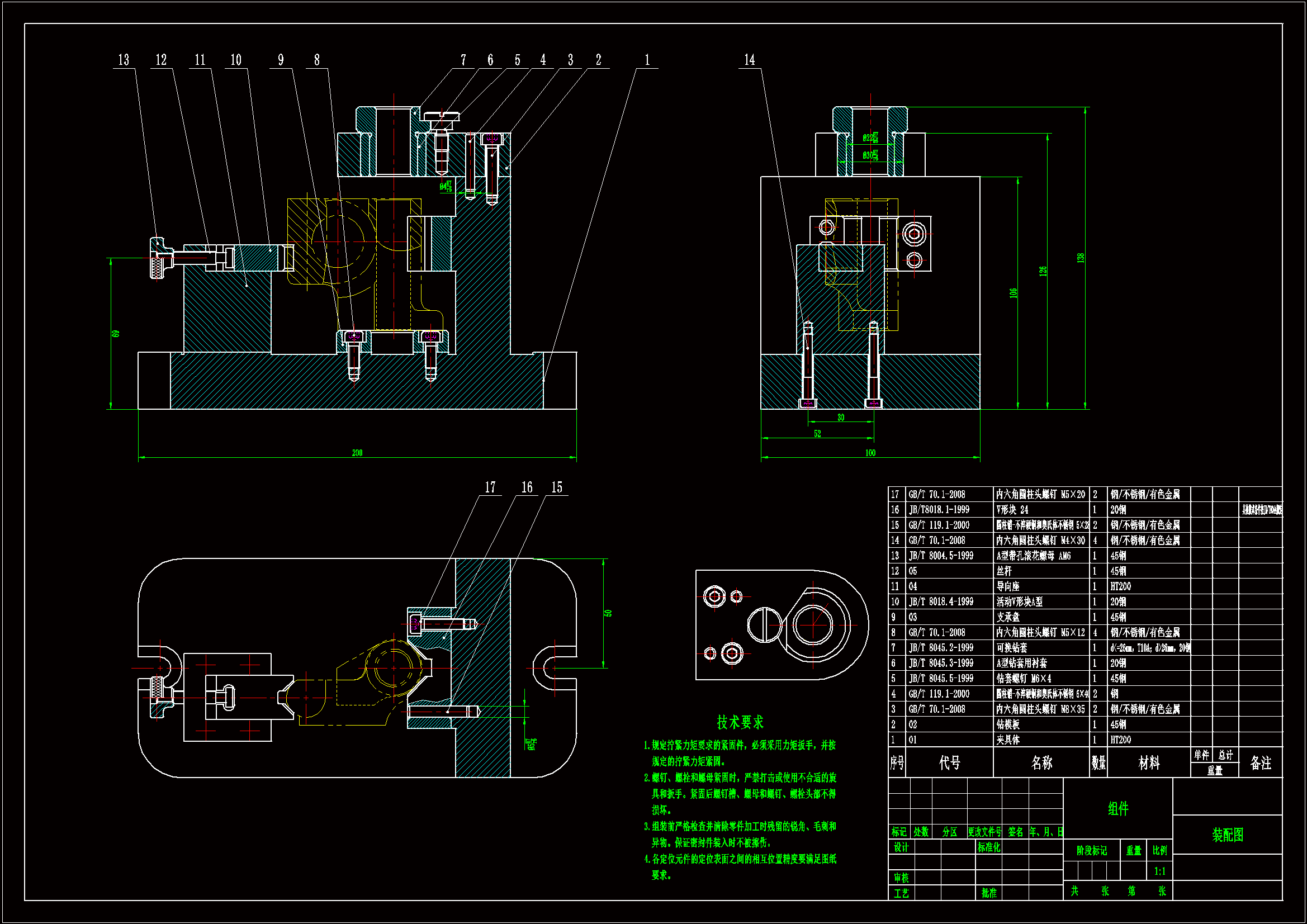Select the green 技术要求 heading text
The height and width of the screenshot is (924, 1307).
[740, 722]
